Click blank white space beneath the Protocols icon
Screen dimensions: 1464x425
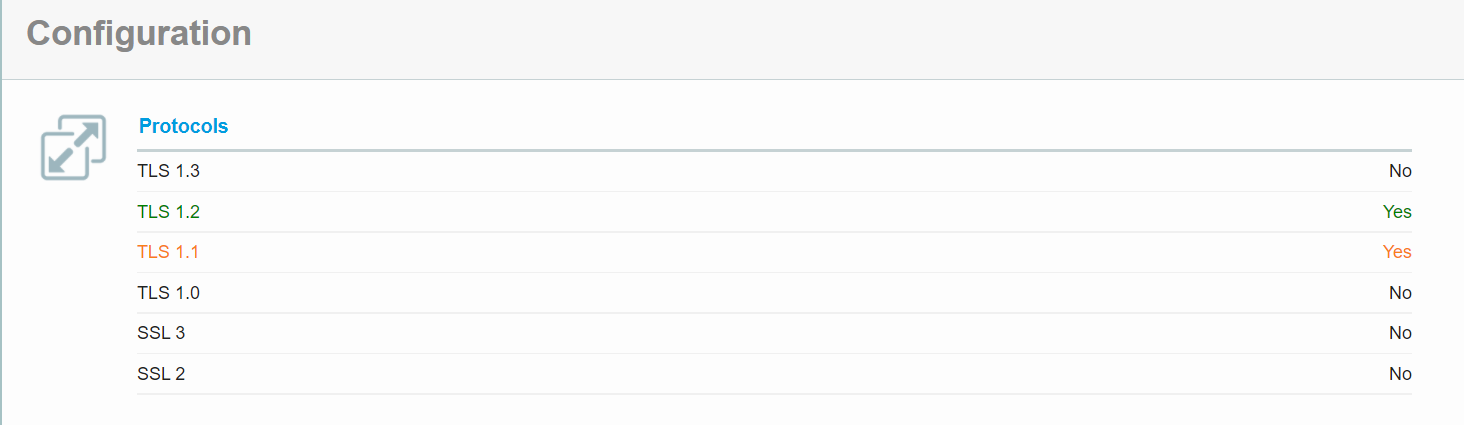(x=73, y=300)
